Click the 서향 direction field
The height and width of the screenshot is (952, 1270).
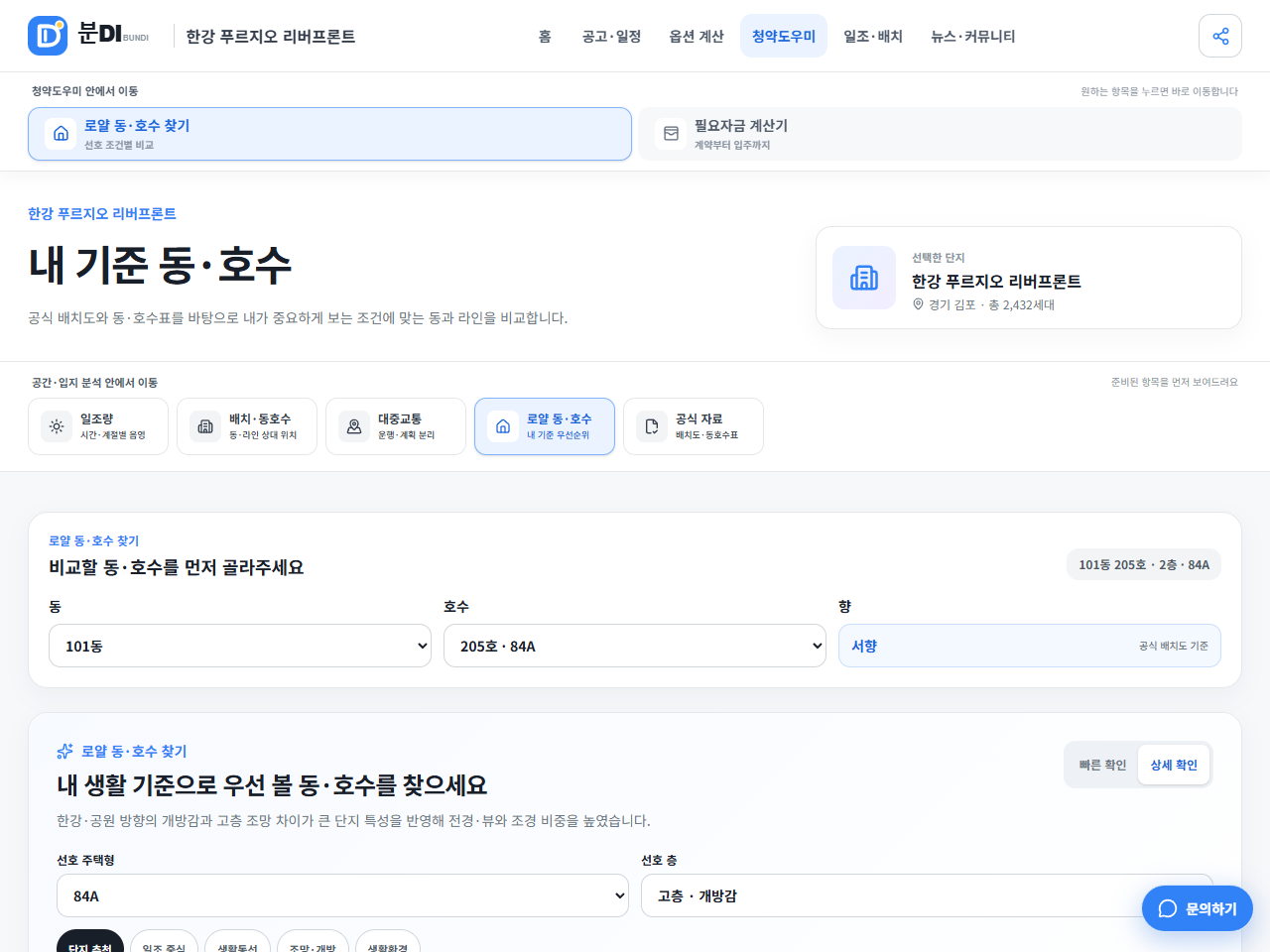coord(1030,646)
